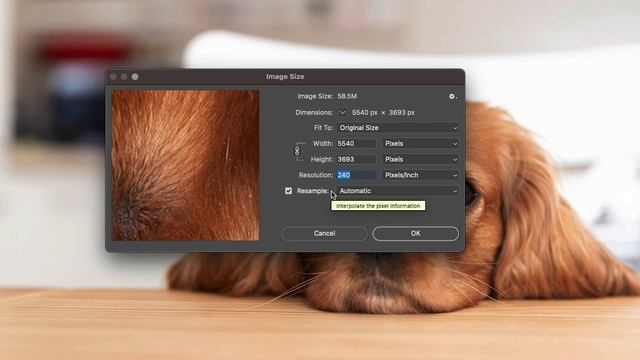
Task: Open the Dimensions units dropdown arrow
Action: pos(342,112)
